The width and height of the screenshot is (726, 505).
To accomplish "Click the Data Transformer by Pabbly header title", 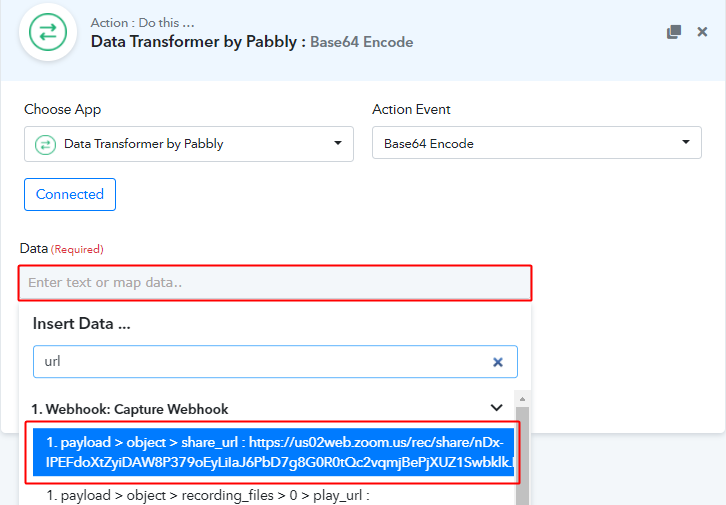I will (198, 42).
